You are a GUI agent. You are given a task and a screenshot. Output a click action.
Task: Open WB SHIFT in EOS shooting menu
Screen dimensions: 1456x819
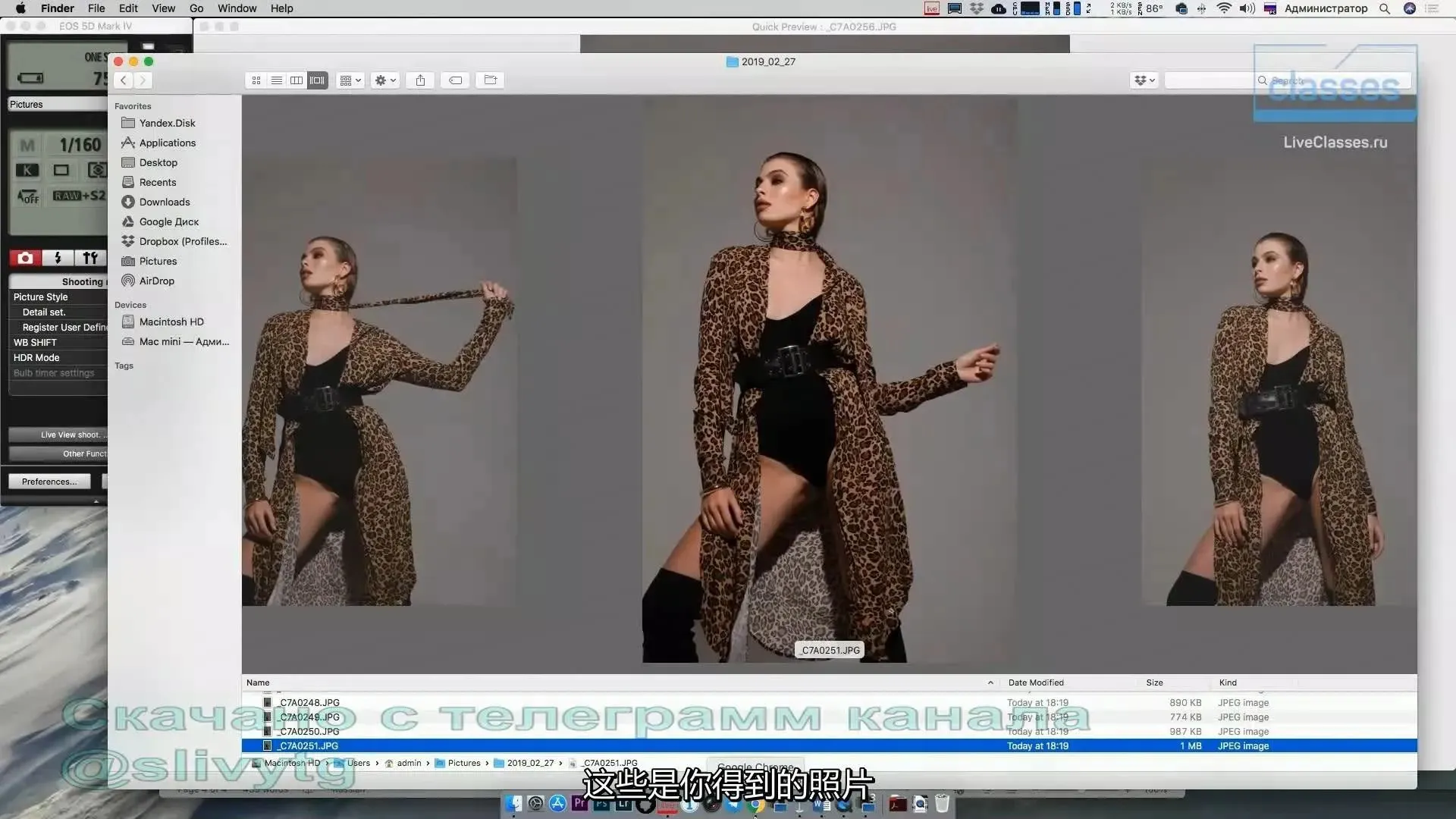point(58,343)
